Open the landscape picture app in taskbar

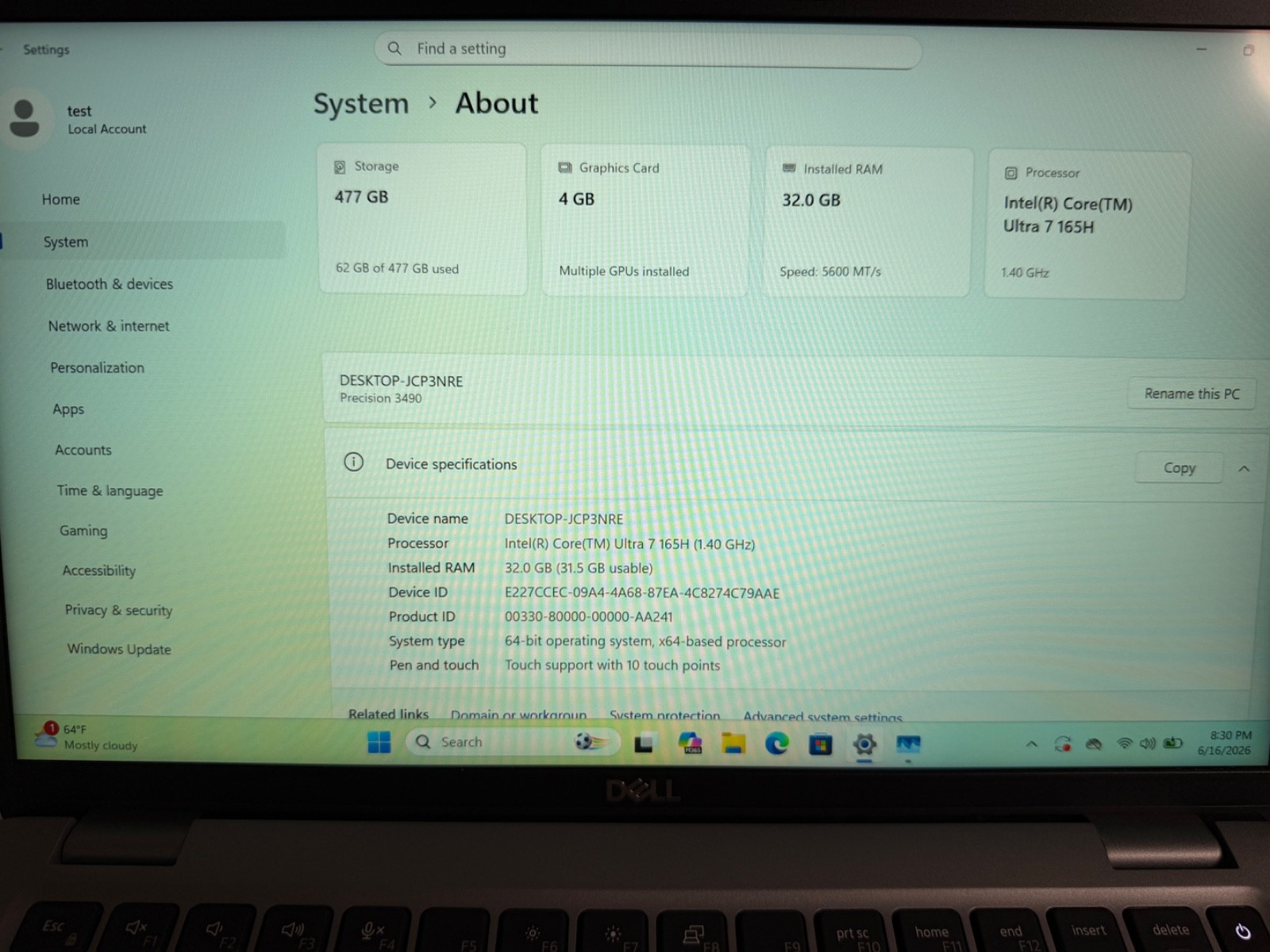(908, 744)
